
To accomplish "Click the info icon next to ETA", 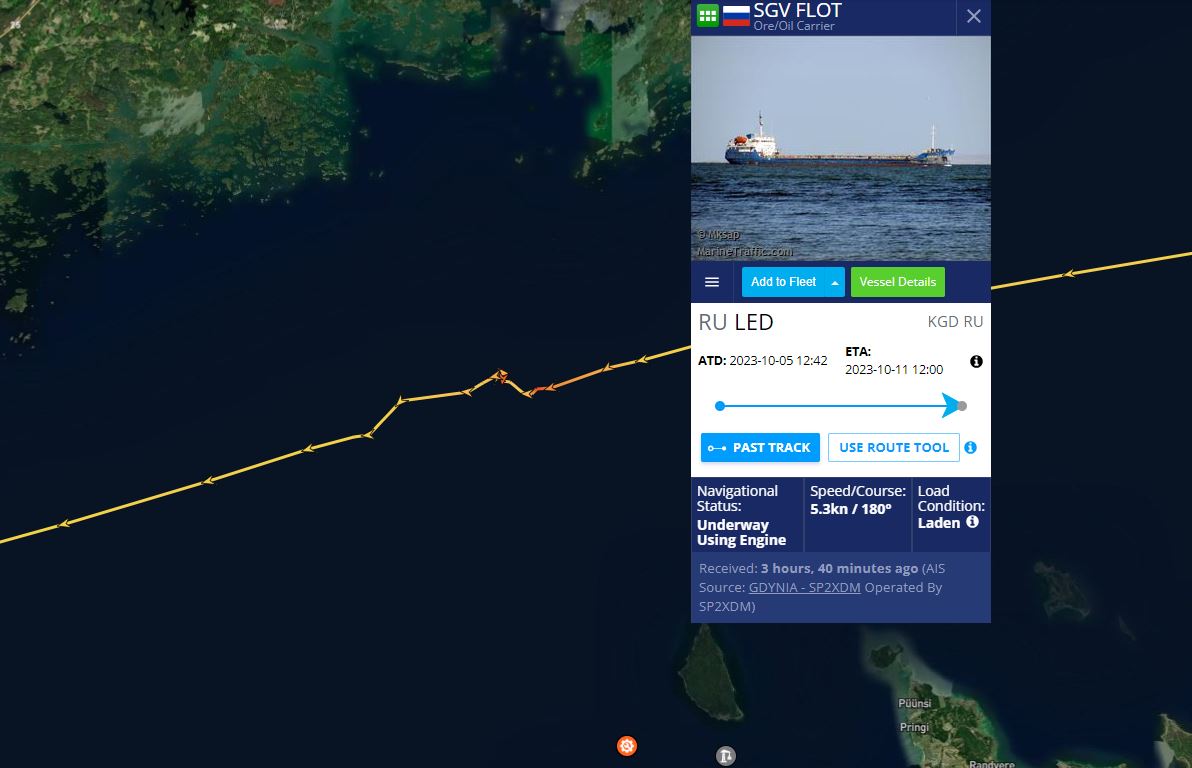I will [976, 361].
